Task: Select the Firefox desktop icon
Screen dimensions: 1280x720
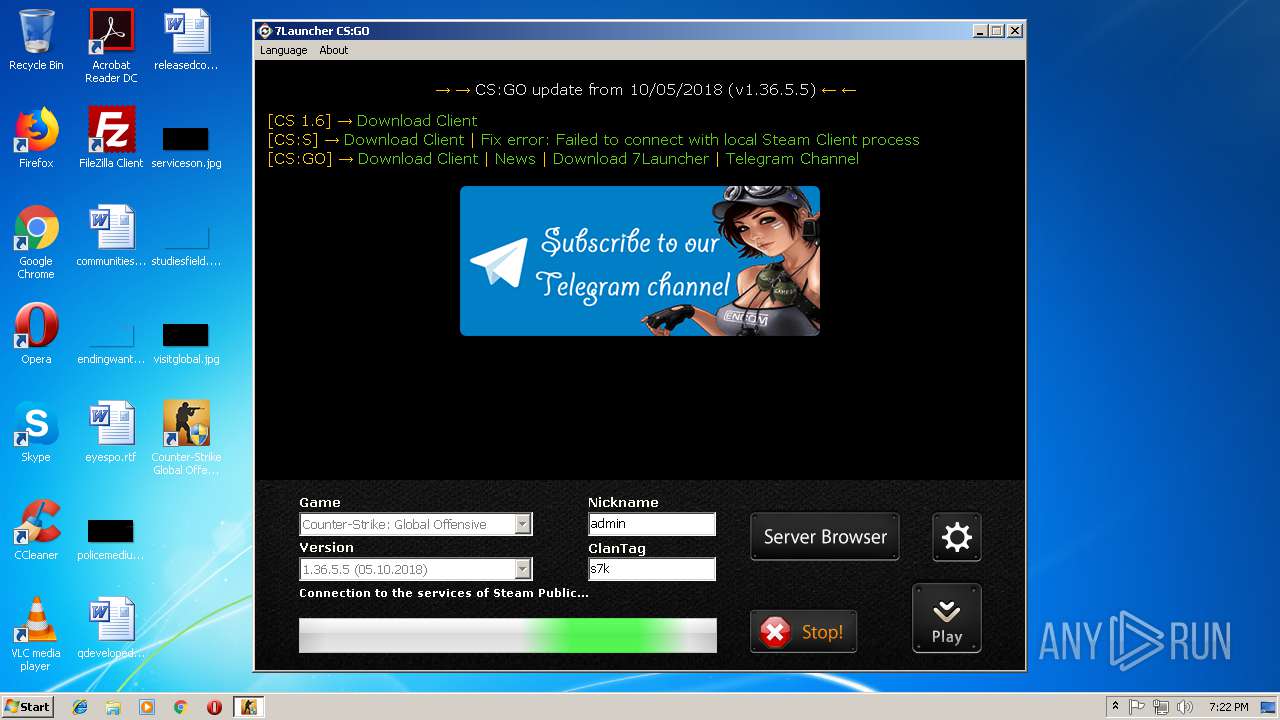Action: (x=36, y=138)
